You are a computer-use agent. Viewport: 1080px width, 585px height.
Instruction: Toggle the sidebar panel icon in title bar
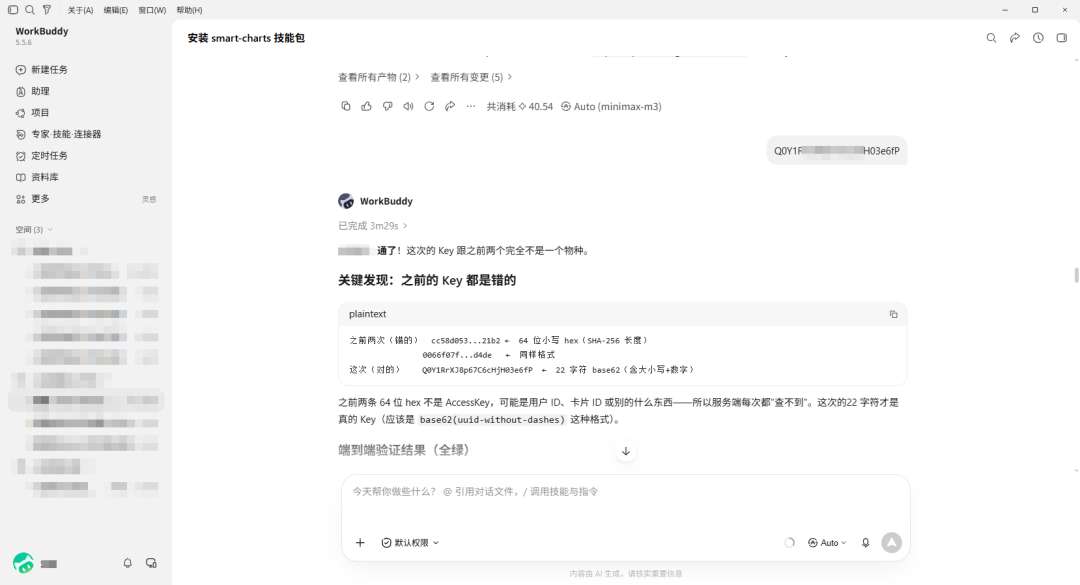pyautogui.click(x=12, y=10)
